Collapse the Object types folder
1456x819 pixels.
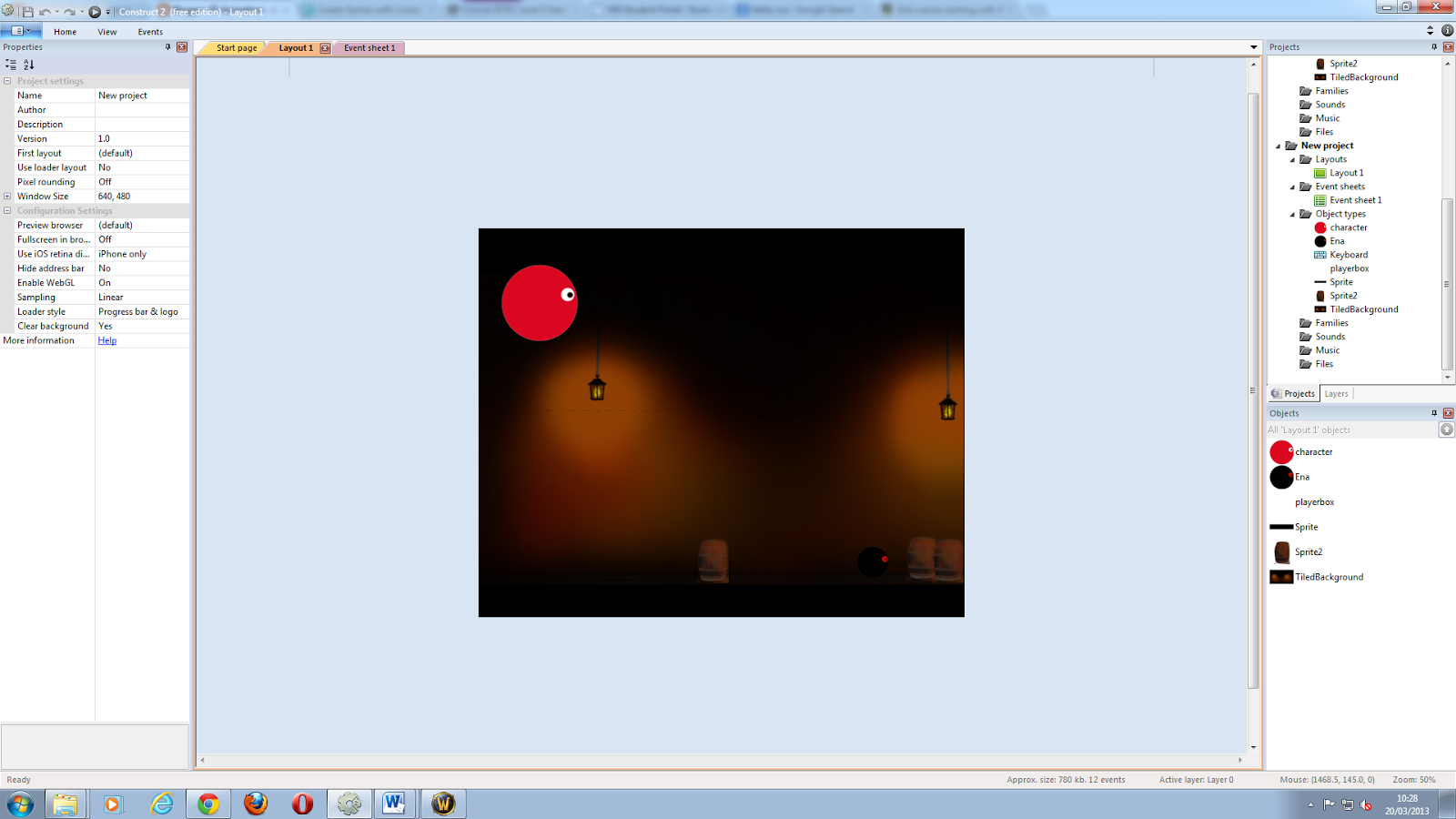[x=1293, y=213]
